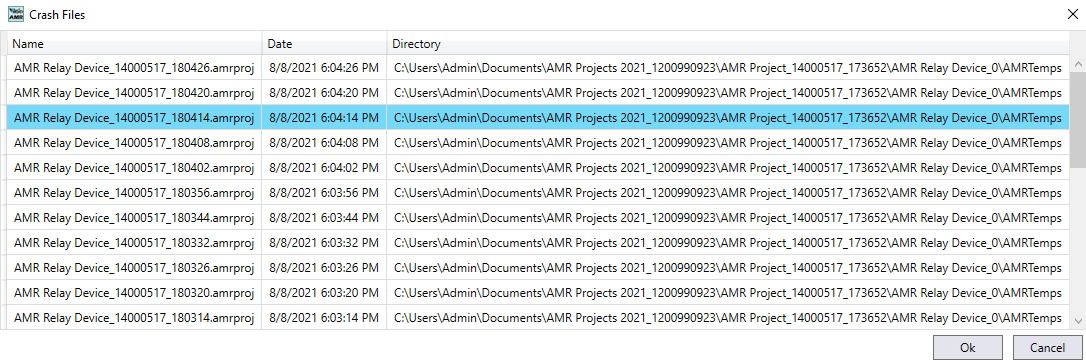1086x364 pixels.
Task: Close the Crash Files dialog
Action: tap(1070, 14)
